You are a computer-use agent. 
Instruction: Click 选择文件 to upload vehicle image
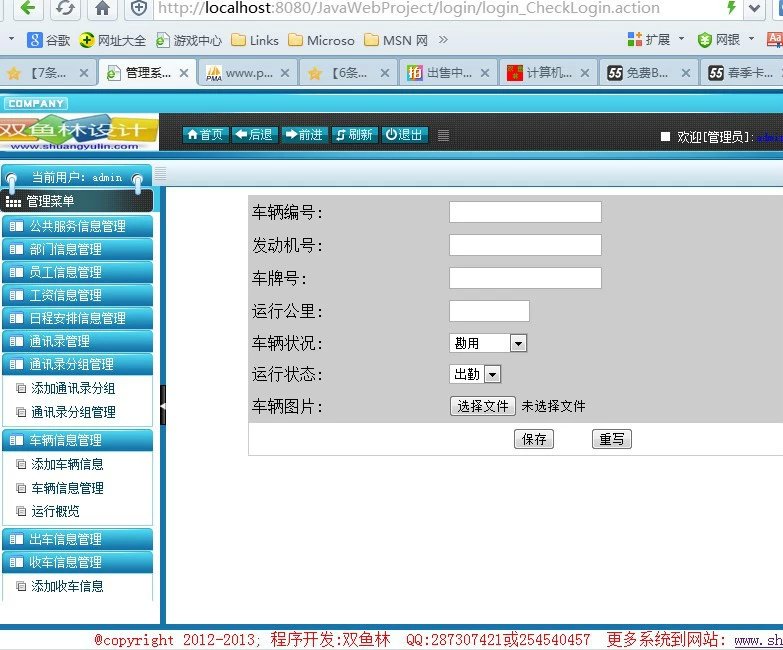[x=482, y=406]
